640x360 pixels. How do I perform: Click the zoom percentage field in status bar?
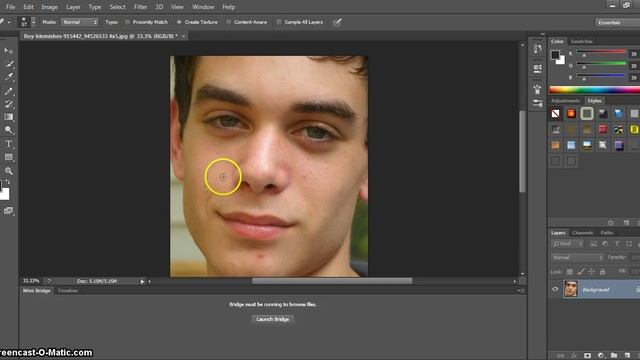click(31, 281)
